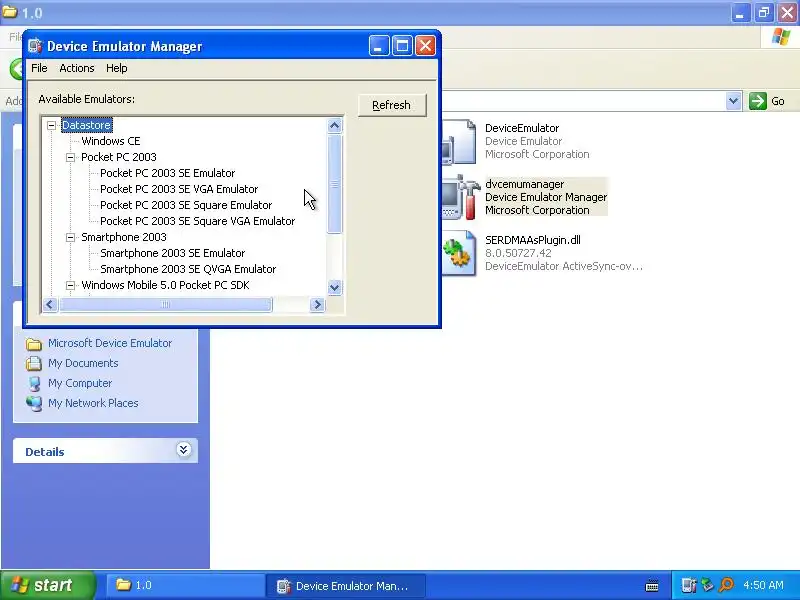The height and width of the screenshot is (600, 800).
Task: Select the DeviceEmulator file icon in Explorer
Action: [459, 142]
